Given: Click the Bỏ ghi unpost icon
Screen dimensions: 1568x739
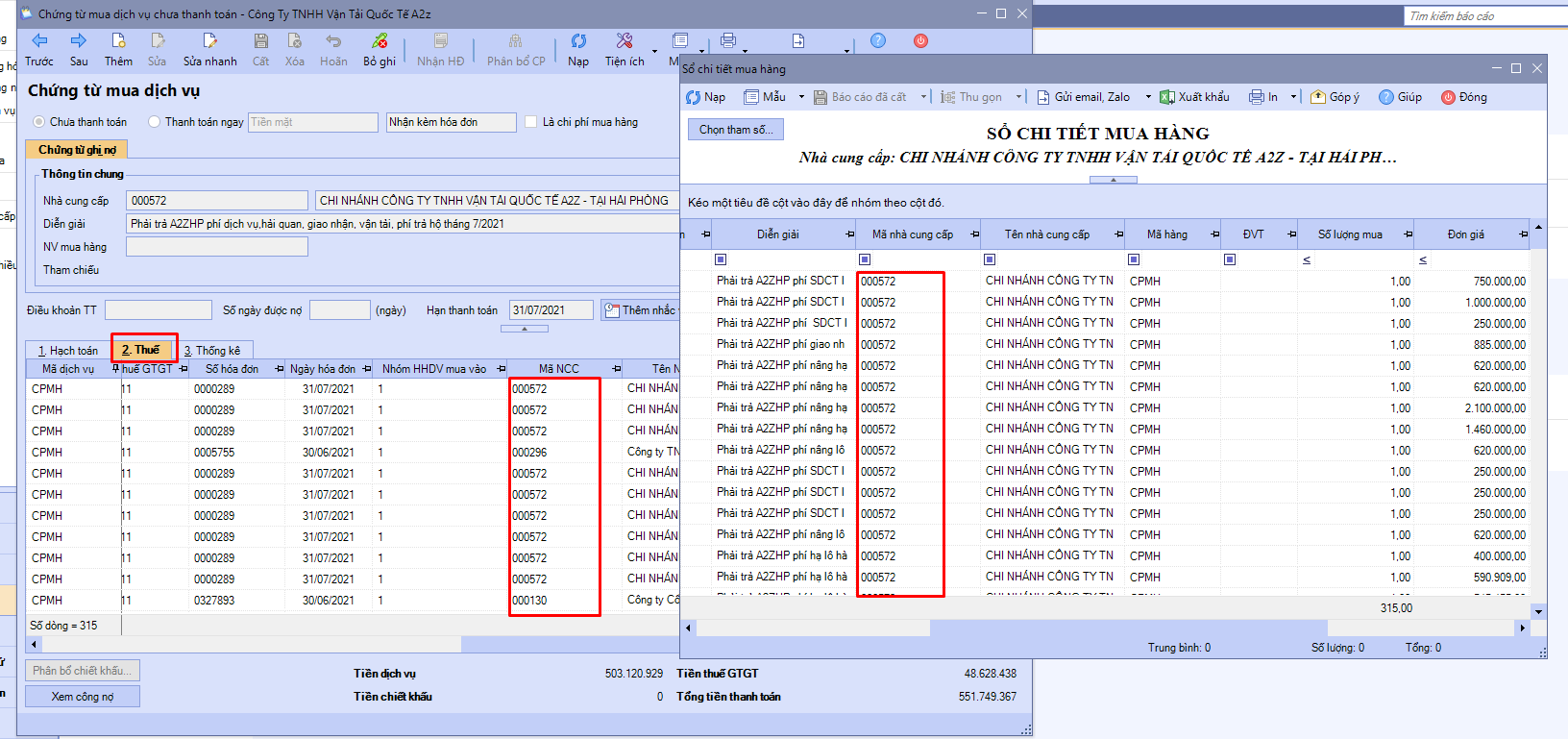Looking at the screenshot, I should [380, 40].
